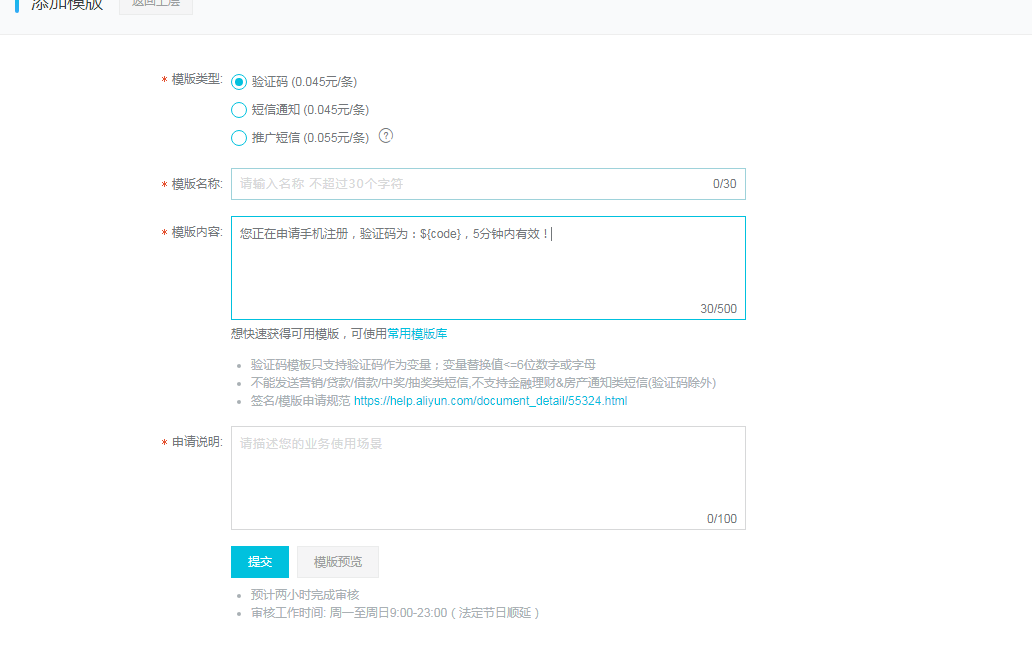Click the 0/100 character counter
The height and width of the screenshot is (647, 1032).
pos(721,519)
